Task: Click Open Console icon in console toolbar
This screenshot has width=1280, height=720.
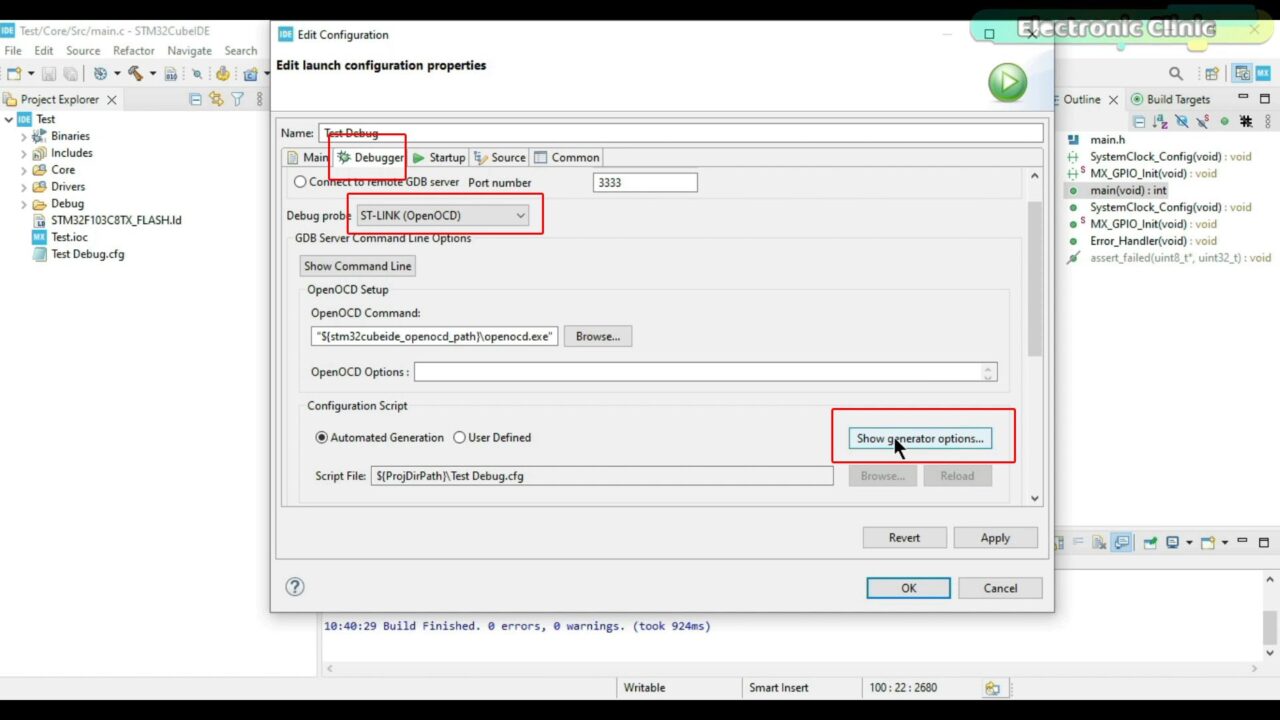Action: tap(1208, 543)
